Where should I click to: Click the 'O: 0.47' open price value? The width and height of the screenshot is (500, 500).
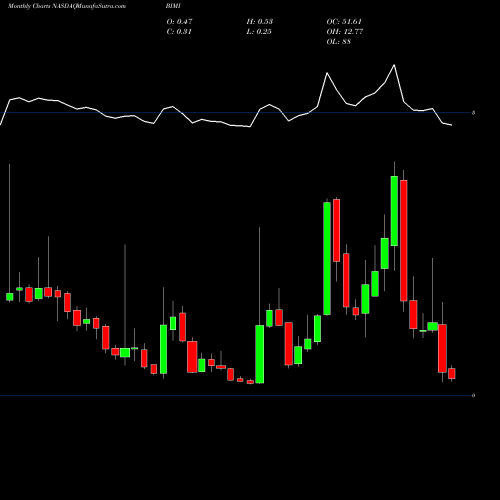coord(179,22)
